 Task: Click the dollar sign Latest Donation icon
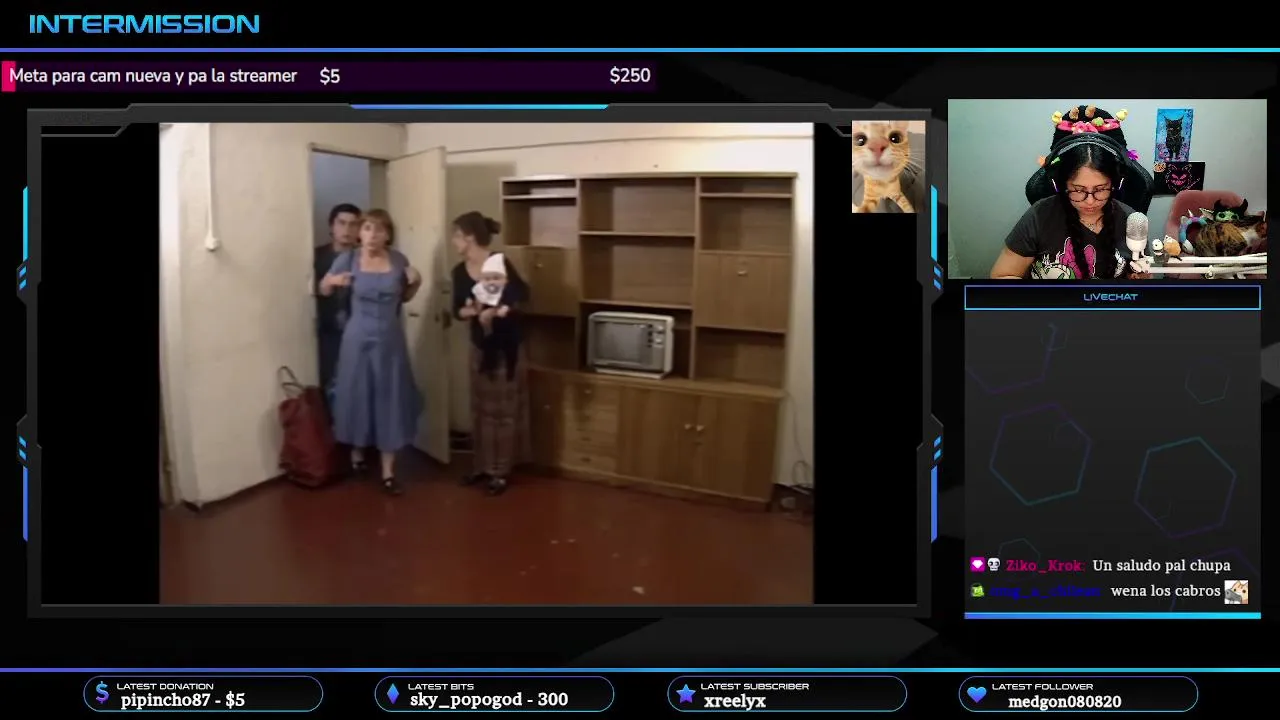point(102,694)
